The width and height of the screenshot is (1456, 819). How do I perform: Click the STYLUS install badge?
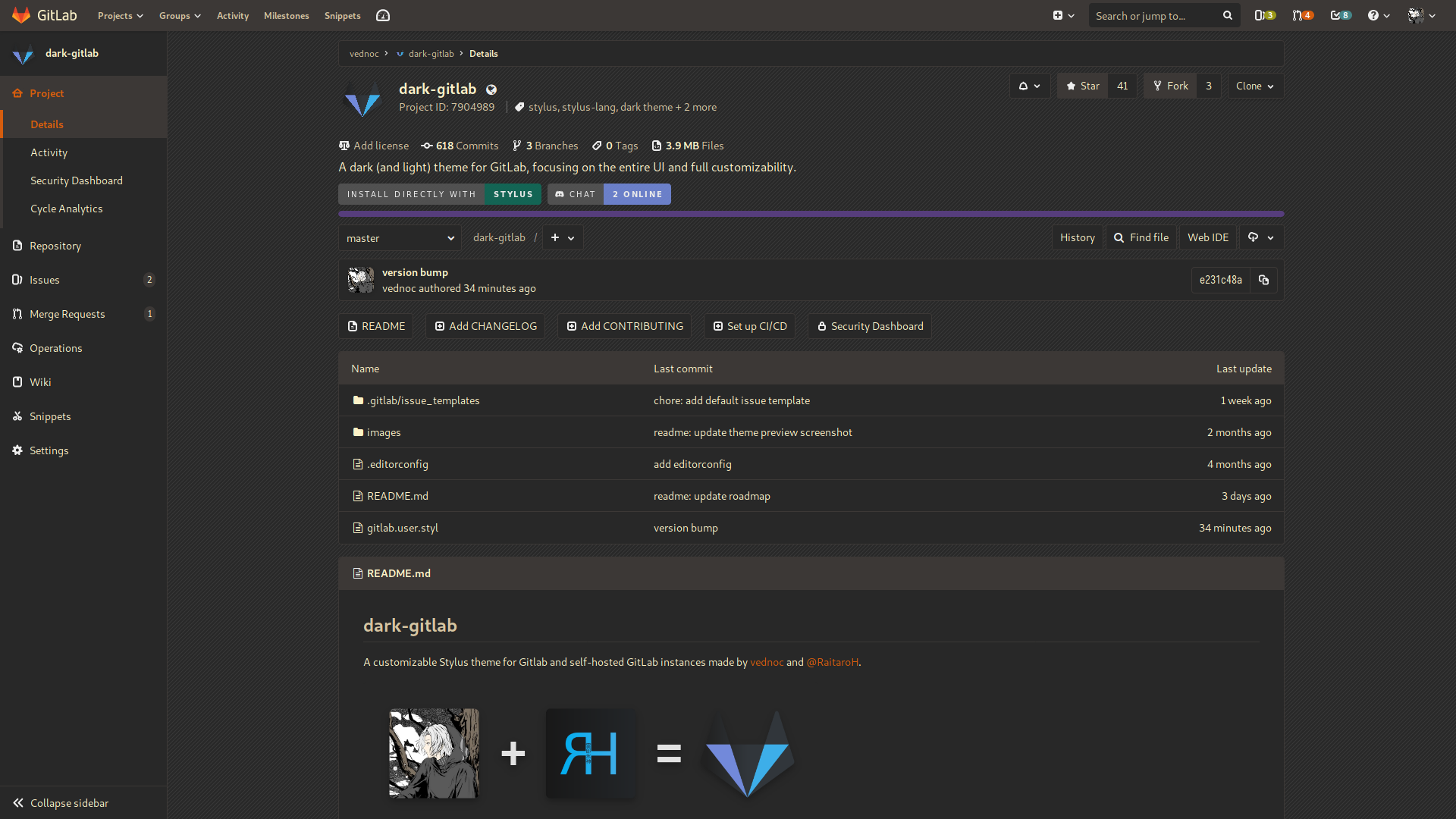pyautogui.click(x=513, y=194)
